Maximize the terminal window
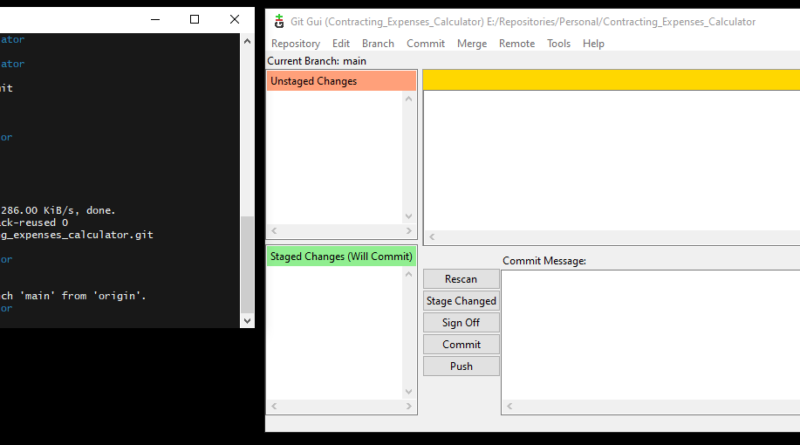The height and width of the screenshot is (445, 800). click(x=195, y=19)
